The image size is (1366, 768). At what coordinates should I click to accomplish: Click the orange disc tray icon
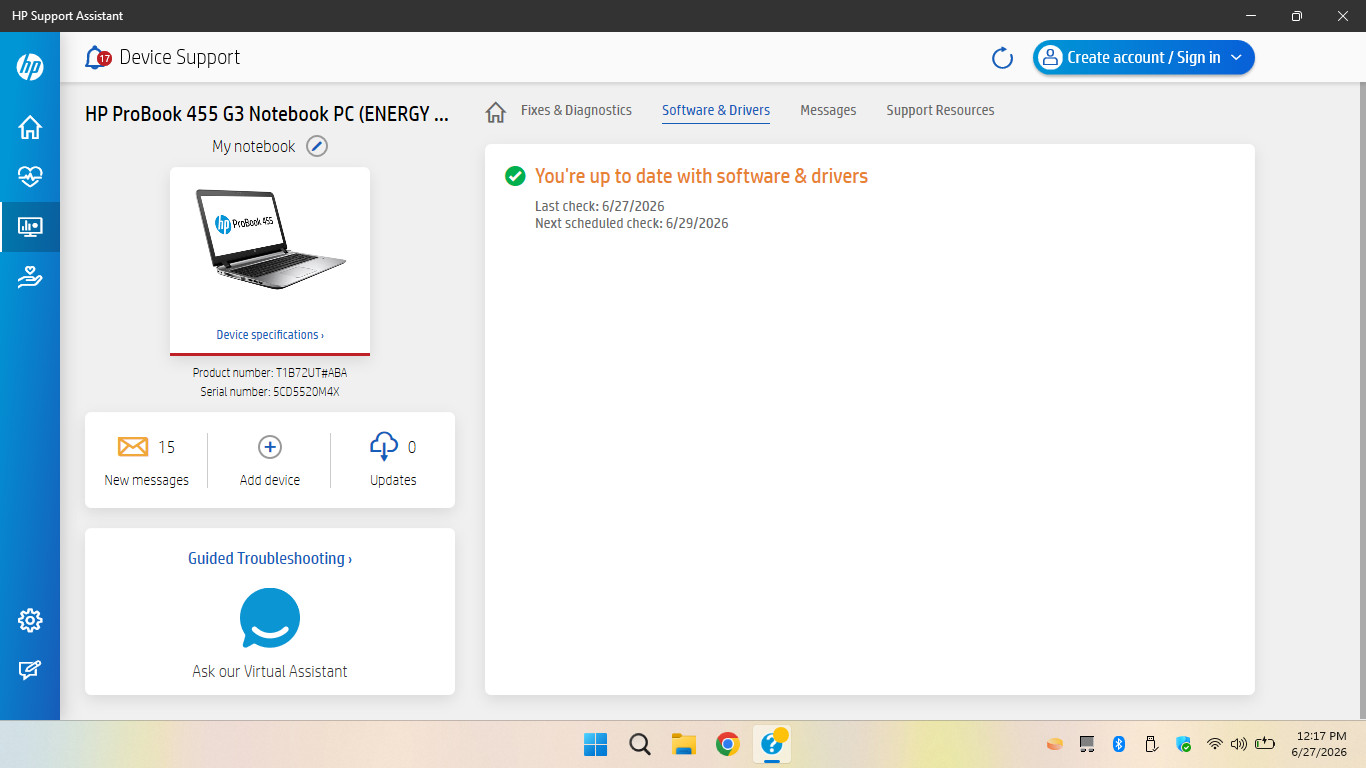(1054, 744)
